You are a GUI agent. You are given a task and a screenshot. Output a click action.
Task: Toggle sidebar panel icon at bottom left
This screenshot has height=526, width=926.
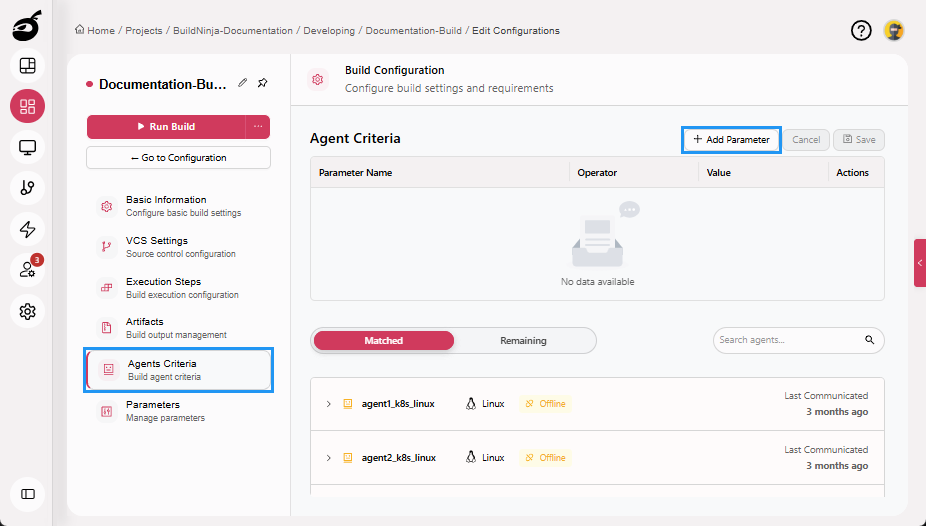point(27,494)
